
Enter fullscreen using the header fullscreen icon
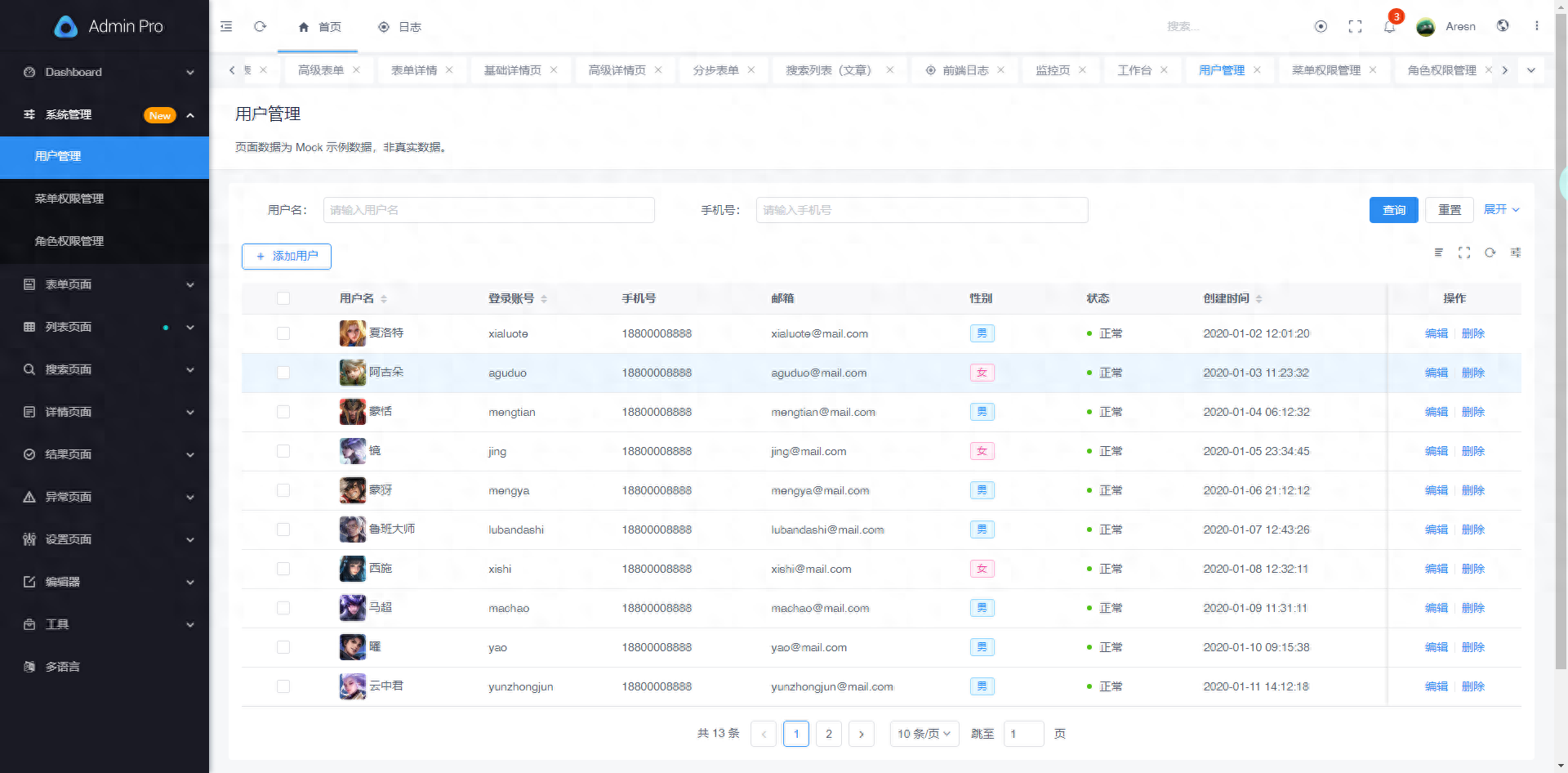click(x=1355, y=26)
